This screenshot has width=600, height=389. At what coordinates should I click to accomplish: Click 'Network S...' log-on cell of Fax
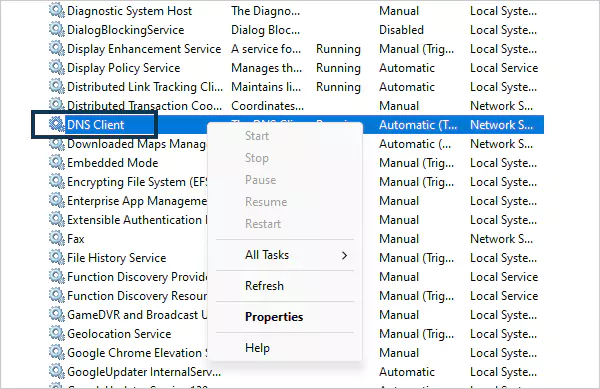pyautogui.click(x=501, y=239)
